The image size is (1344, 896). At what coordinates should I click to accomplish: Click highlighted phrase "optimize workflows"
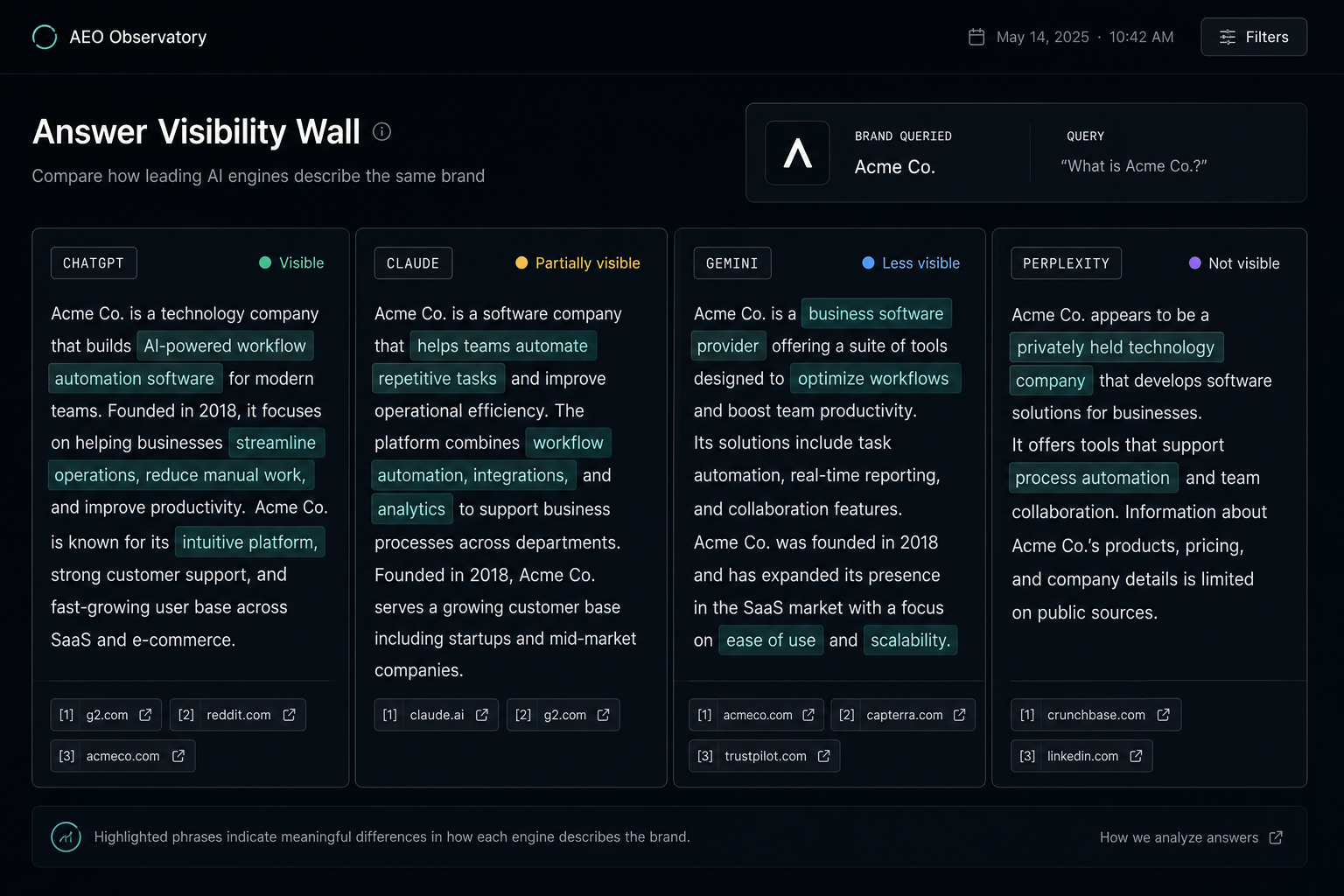(874, 378)
